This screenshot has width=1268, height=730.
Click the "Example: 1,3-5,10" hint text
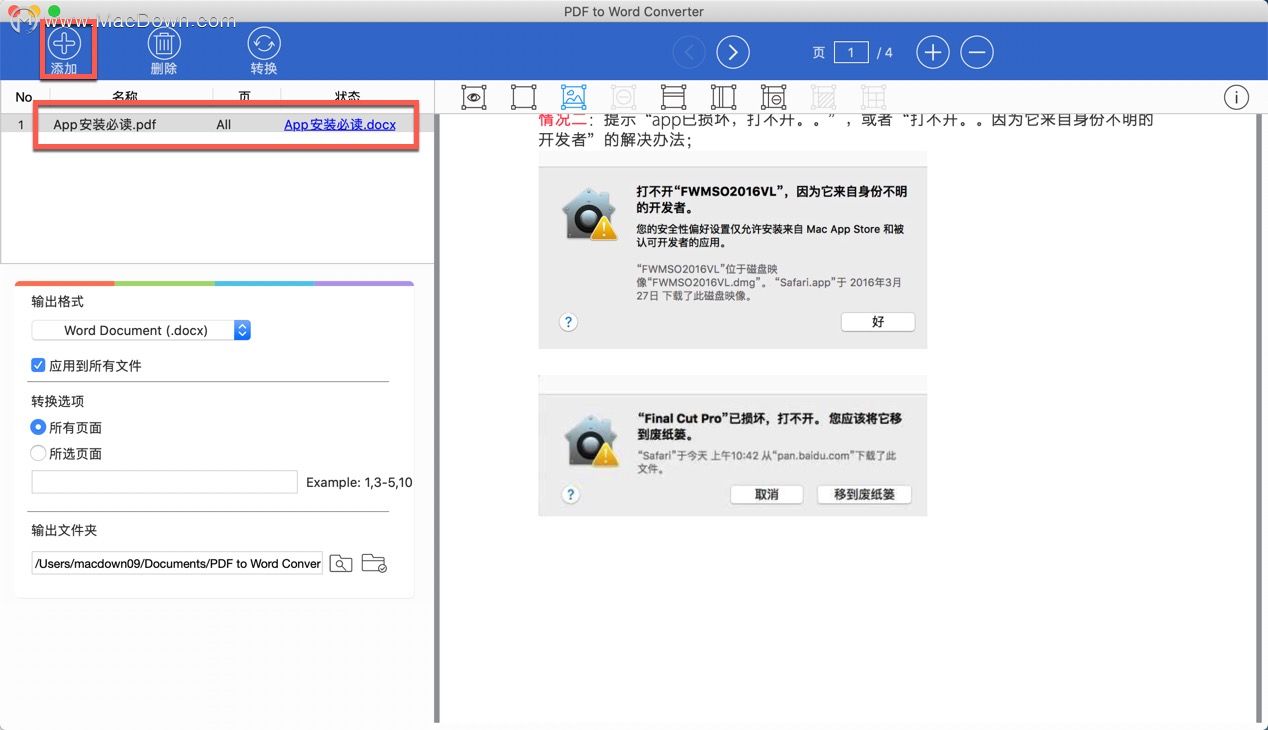point(359,482)
